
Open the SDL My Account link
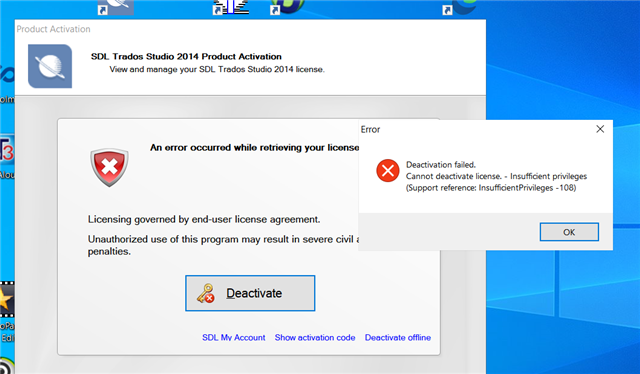(233, 338)
